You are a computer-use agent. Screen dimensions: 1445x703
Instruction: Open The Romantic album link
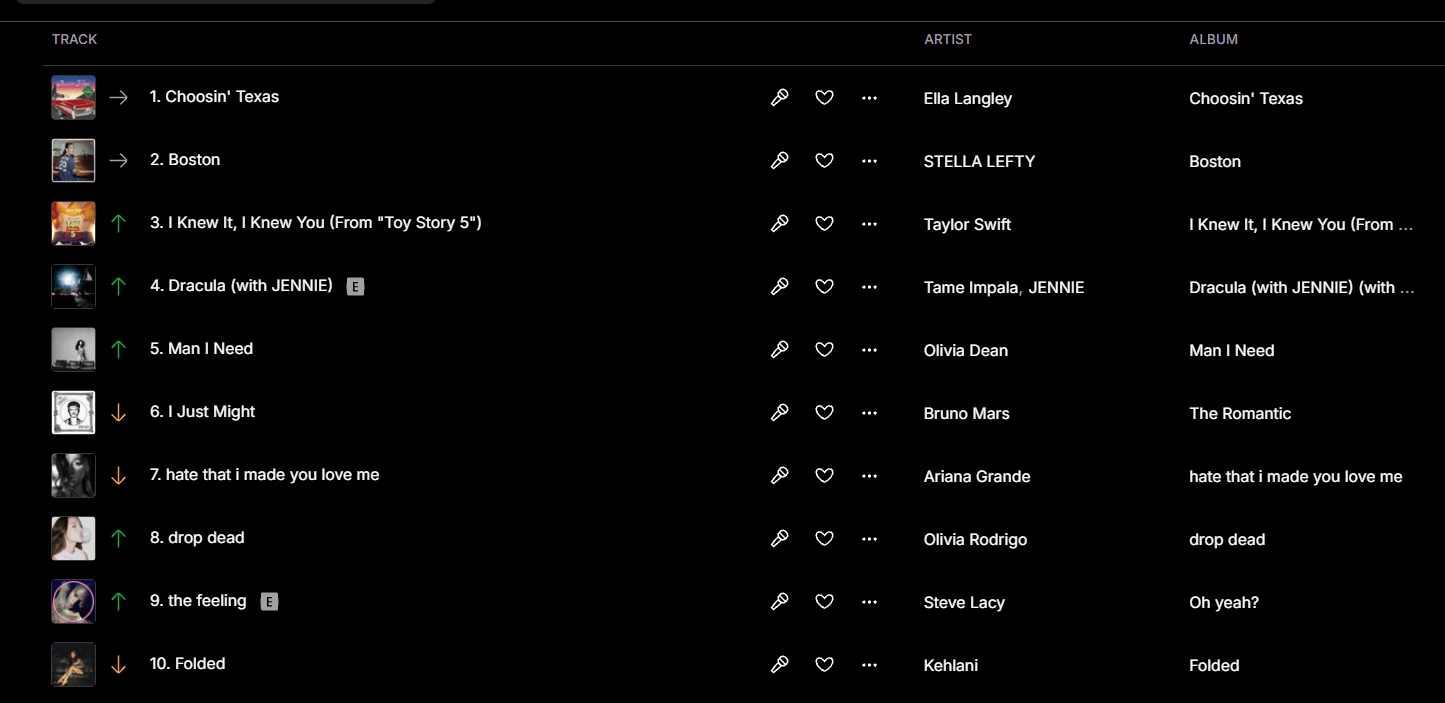[1240, 413]
